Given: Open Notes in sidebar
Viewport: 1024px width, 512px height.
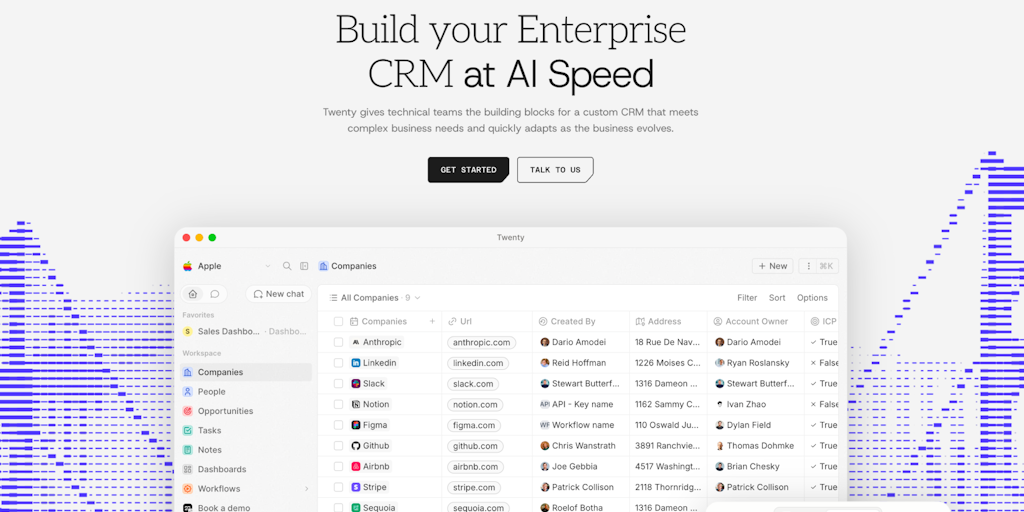Looking at the screenshot, I should pyautogui.click(x=246, y=450).
